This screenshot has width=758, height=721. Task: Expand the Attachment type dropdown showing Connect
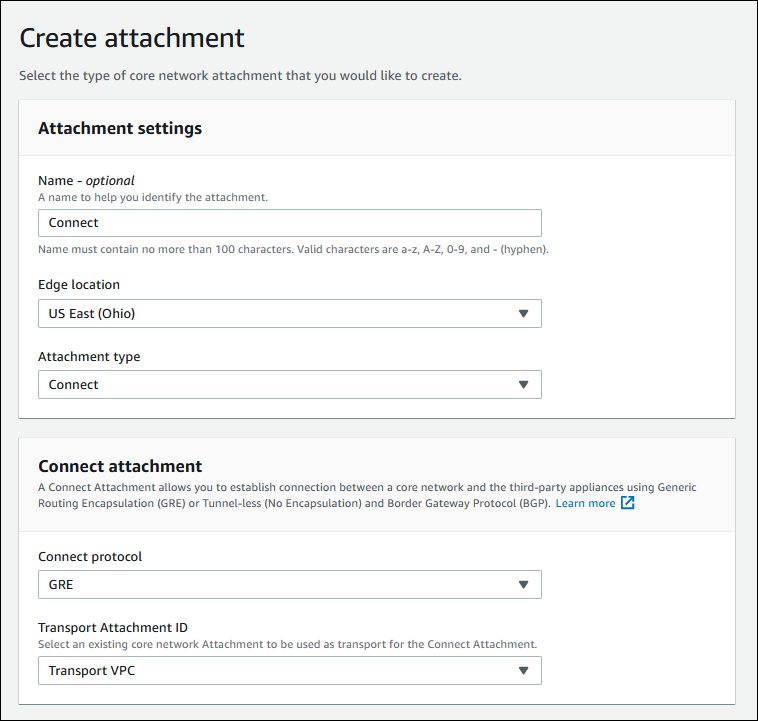[x=289, y=384]
